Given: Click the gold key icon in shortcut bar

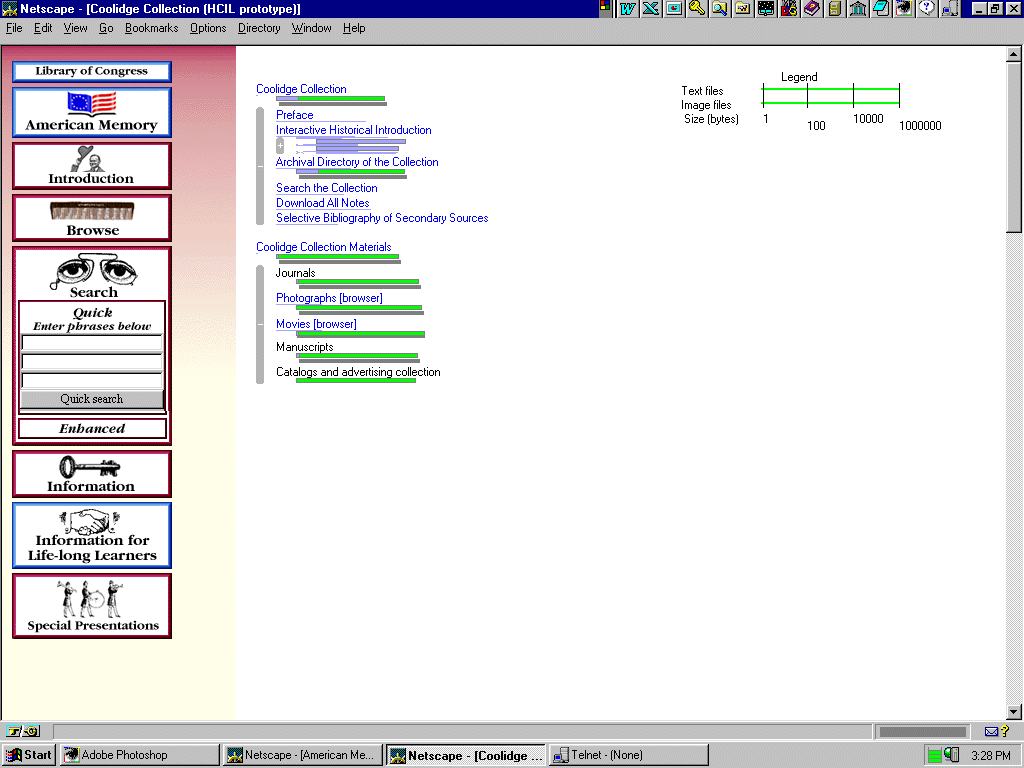Looking at the screenshot, I should coord(696,8).
